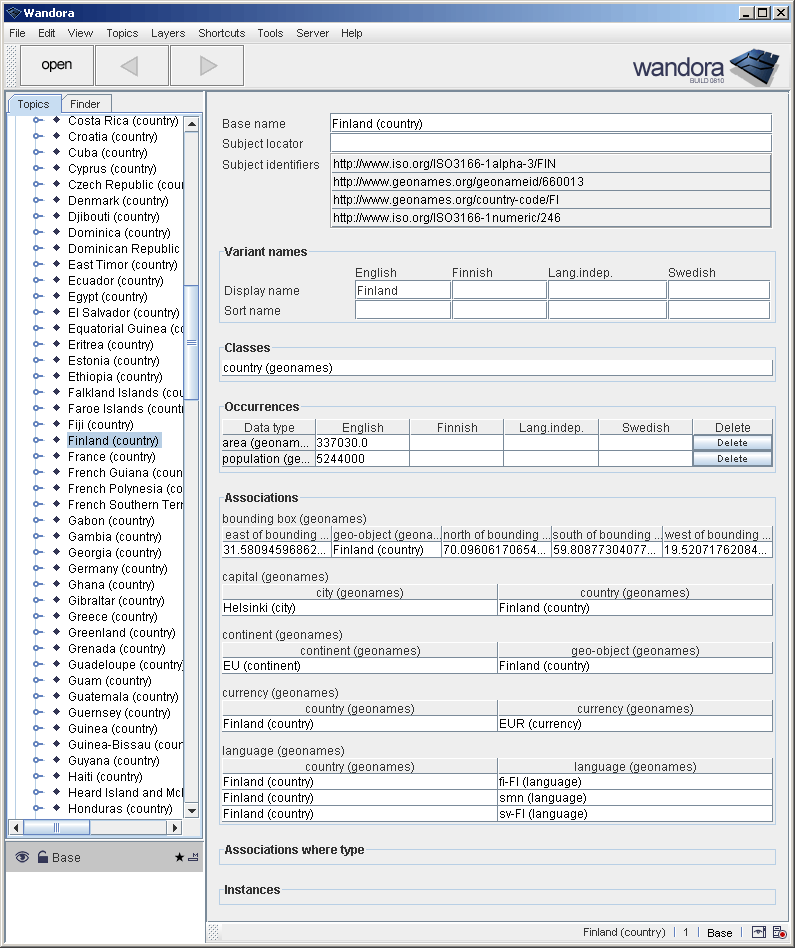Image resolution: width=795 pixels, height=948 pixels.
Task: Click the star icon on Base layer
Action: pos(179,858)
